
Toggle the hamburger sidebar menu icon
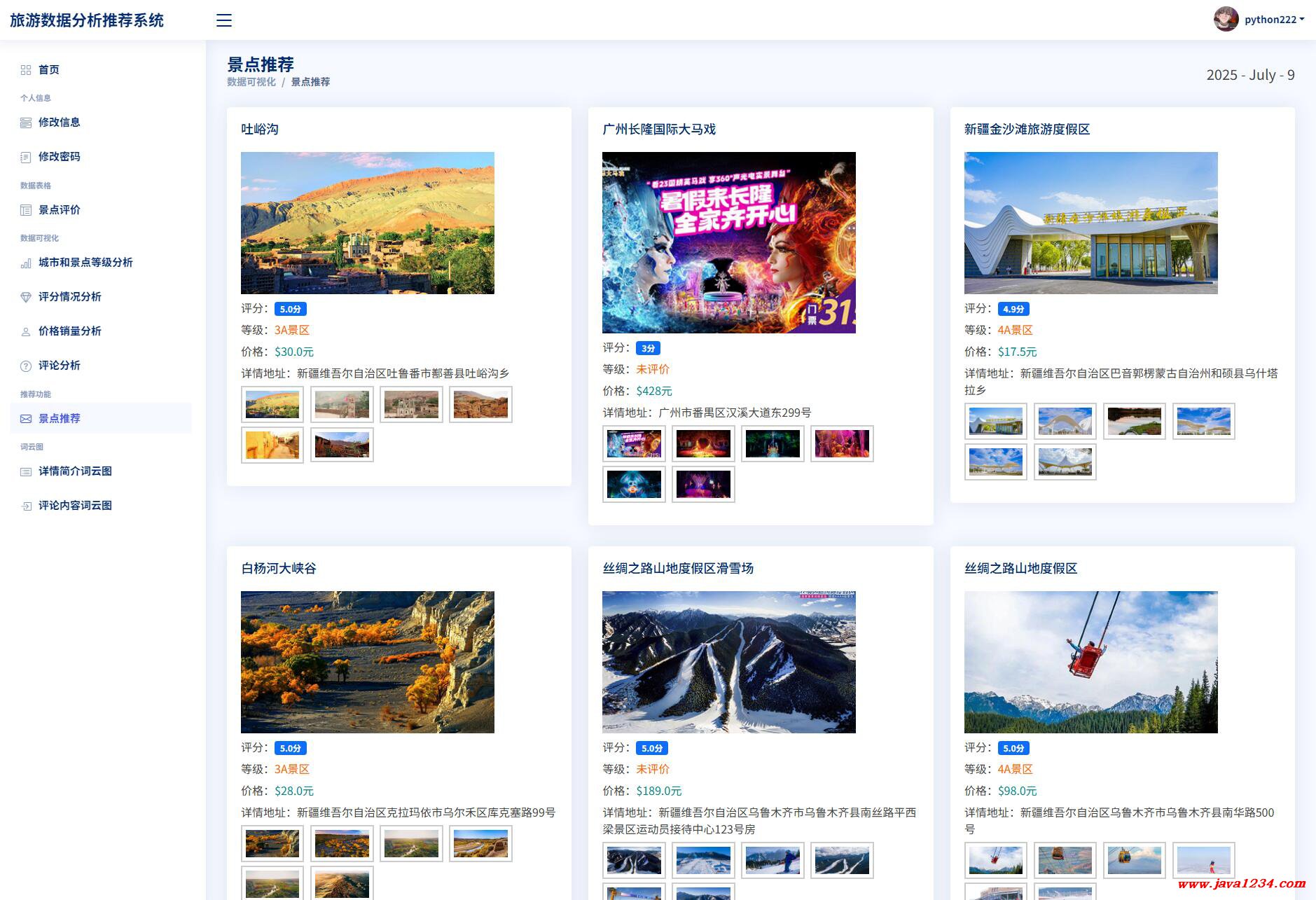pos(224,20)
